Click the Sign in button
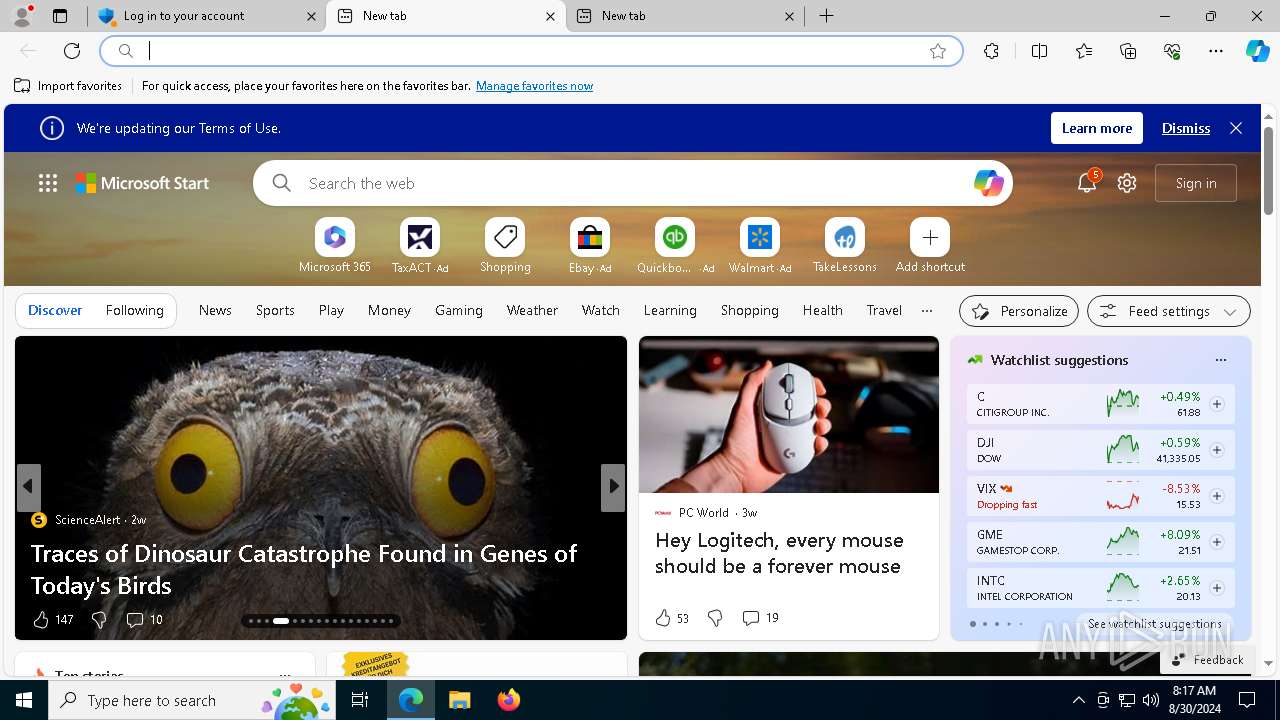 tap(1196, 183)
